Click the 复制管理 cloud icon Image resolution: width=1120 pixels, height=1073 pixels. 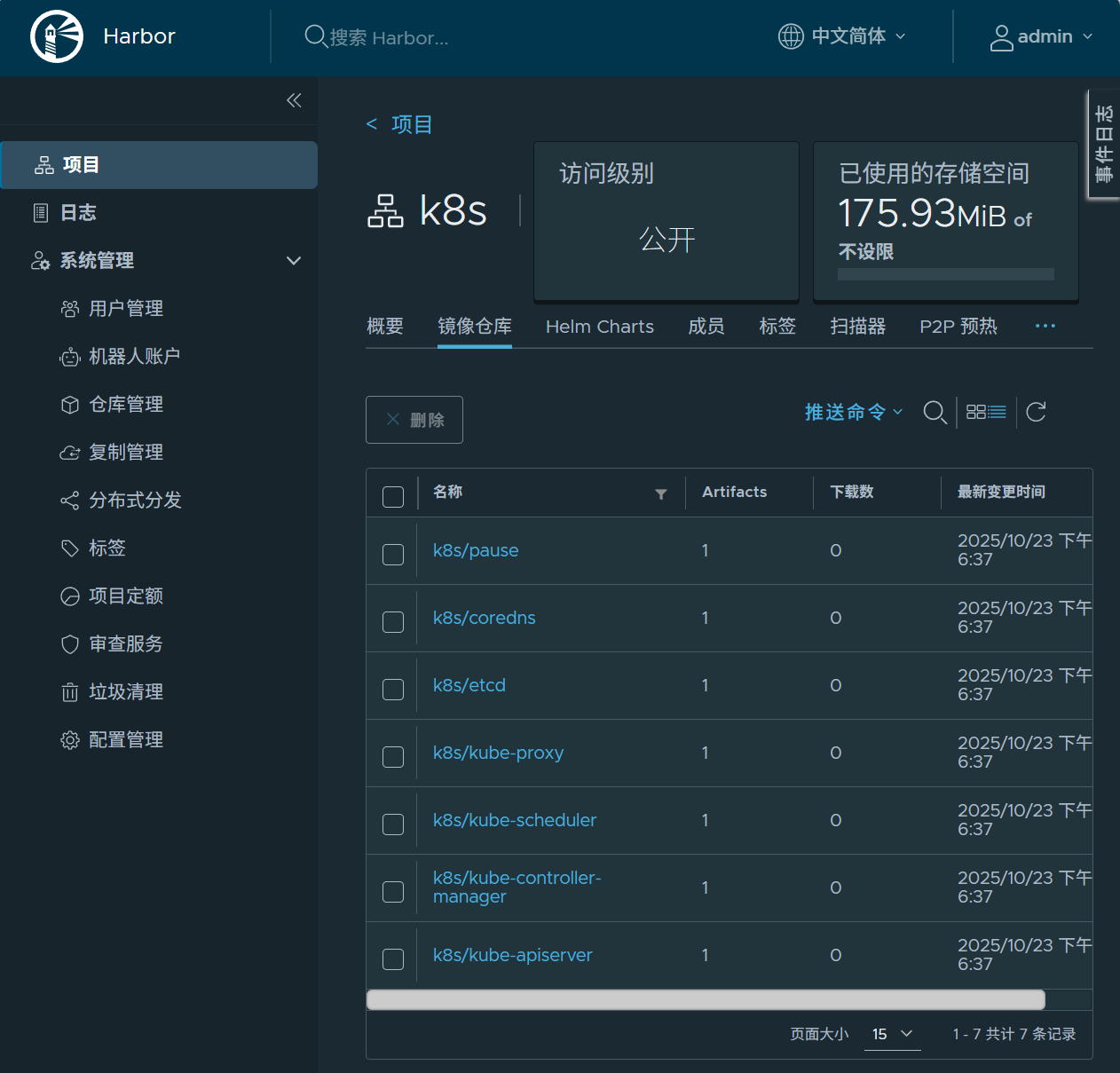70,453
